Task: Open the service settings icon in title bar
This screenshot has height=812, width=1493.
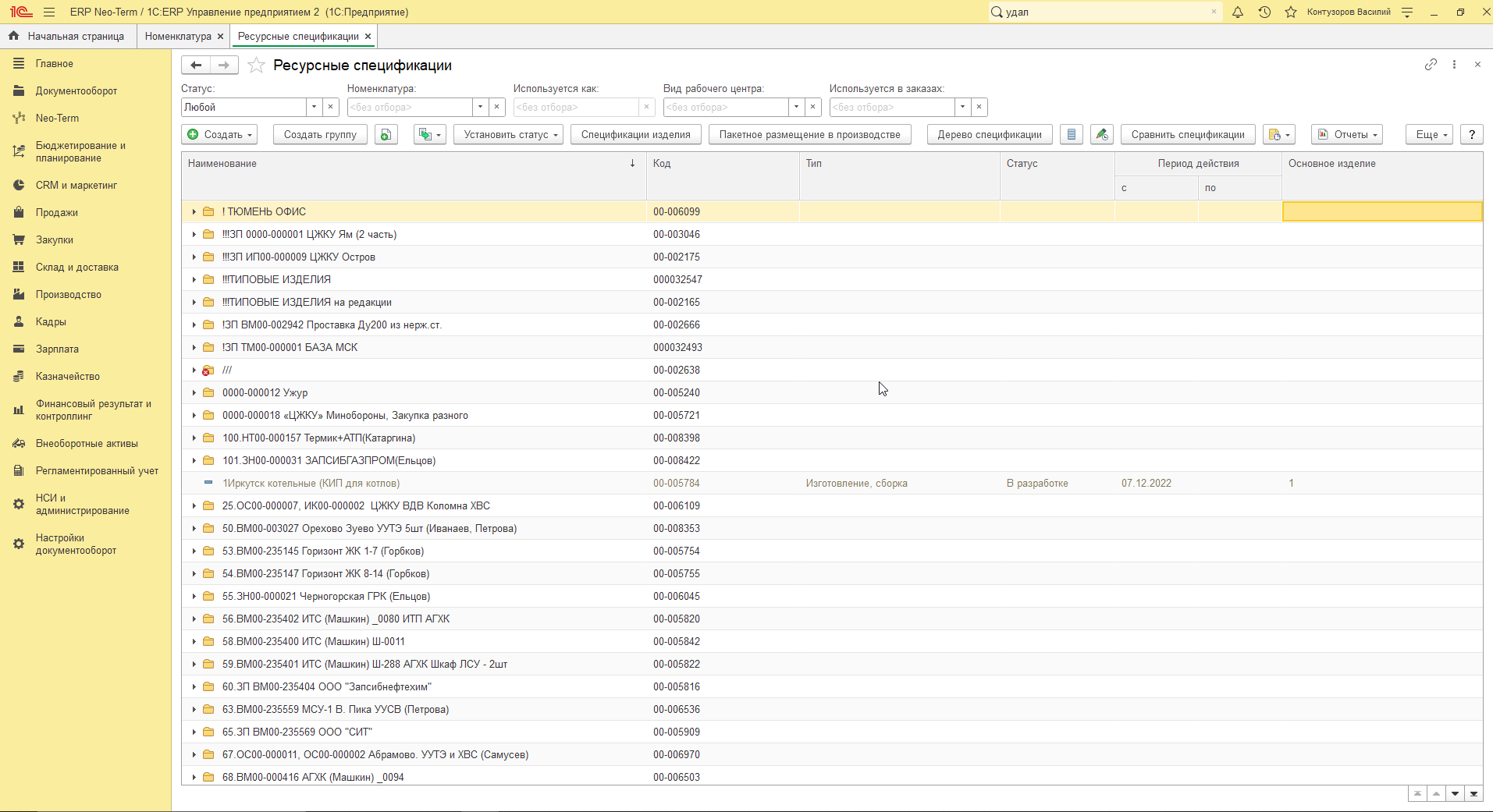Action: tap(1407, 12)
